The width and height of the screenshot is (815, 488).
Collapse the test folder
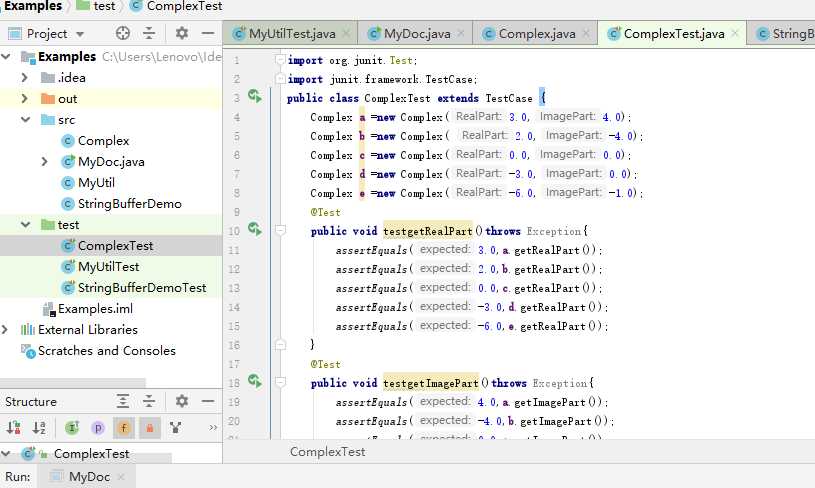[25, 225]
